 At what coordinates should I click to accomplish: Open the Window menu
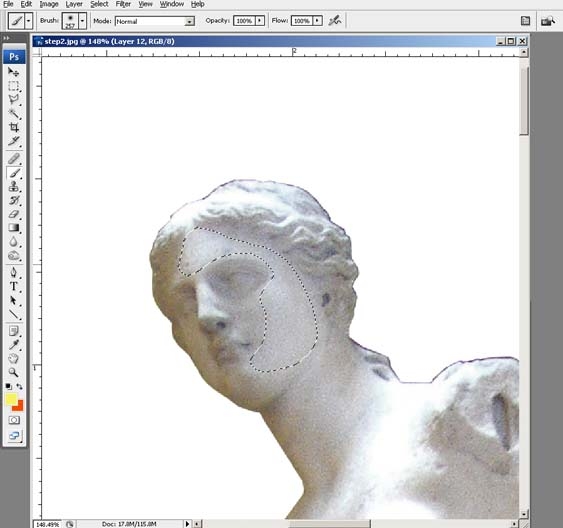[x=172, y=4]
